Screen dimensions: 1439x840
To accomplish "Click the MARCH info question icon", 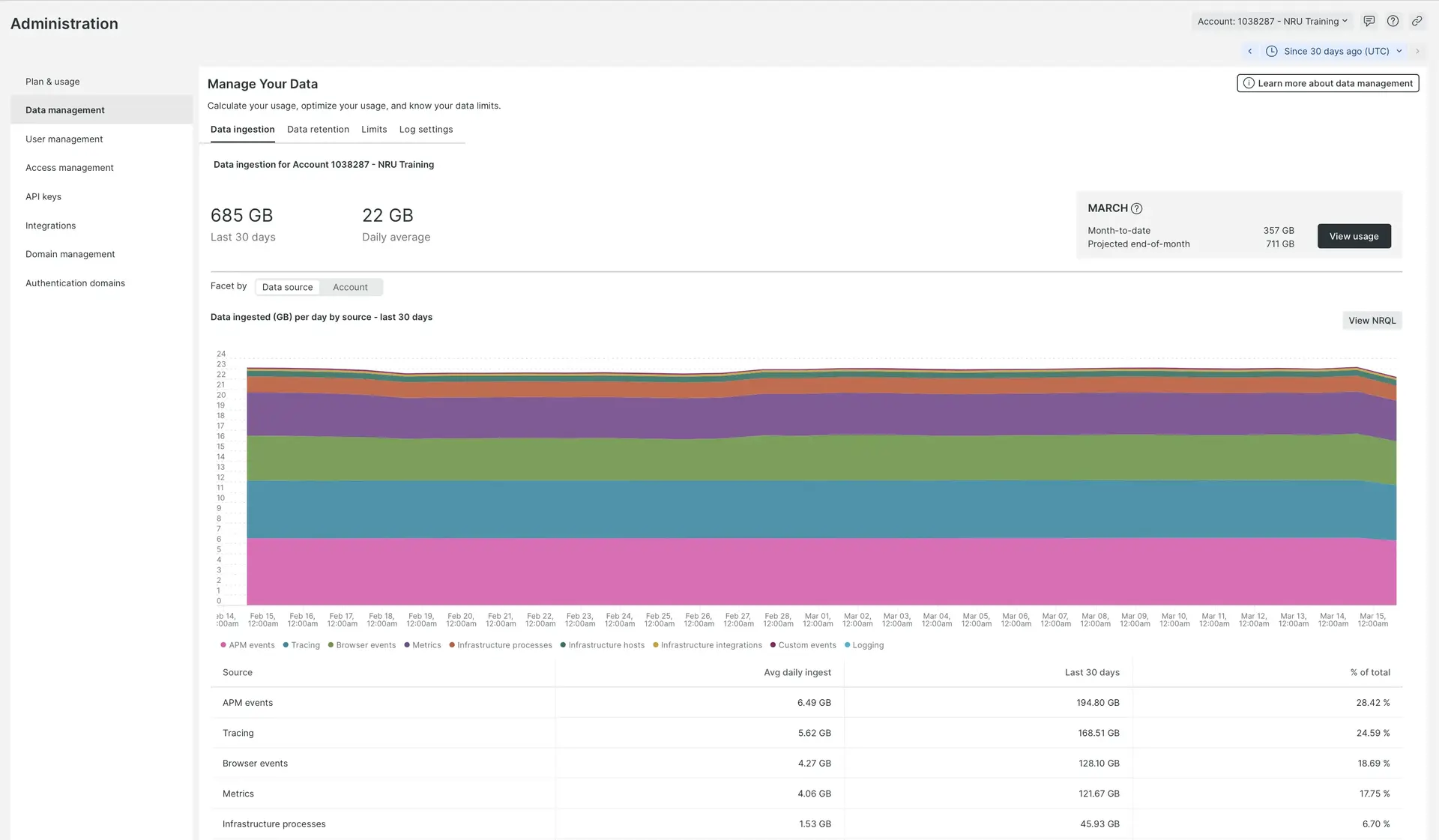I will [x=1136, y=208].
